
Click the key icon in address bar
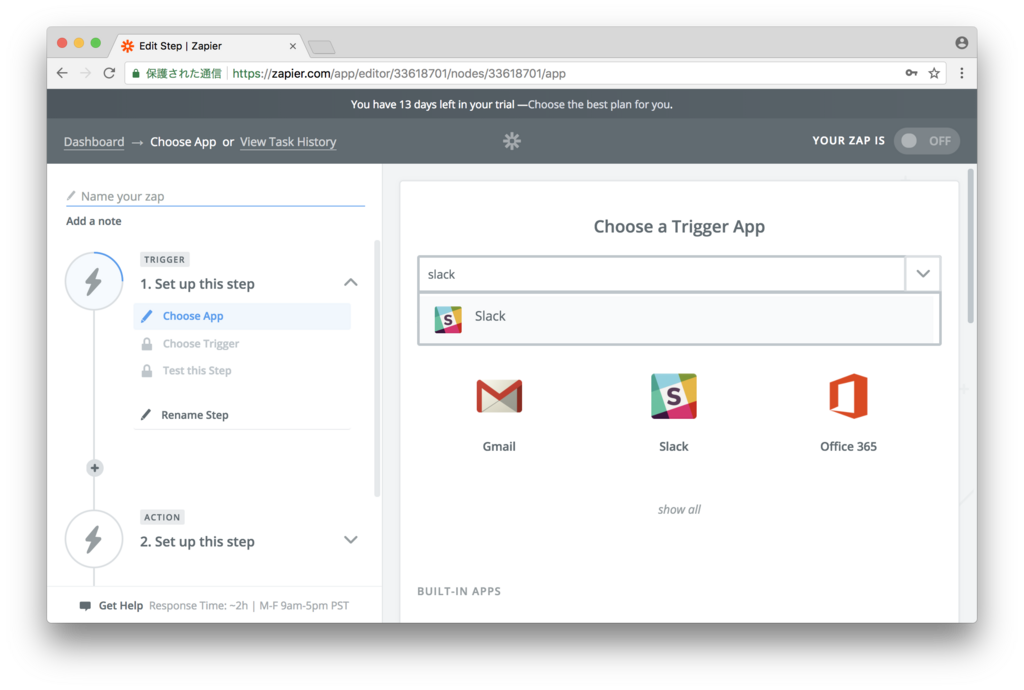point(911,73)
